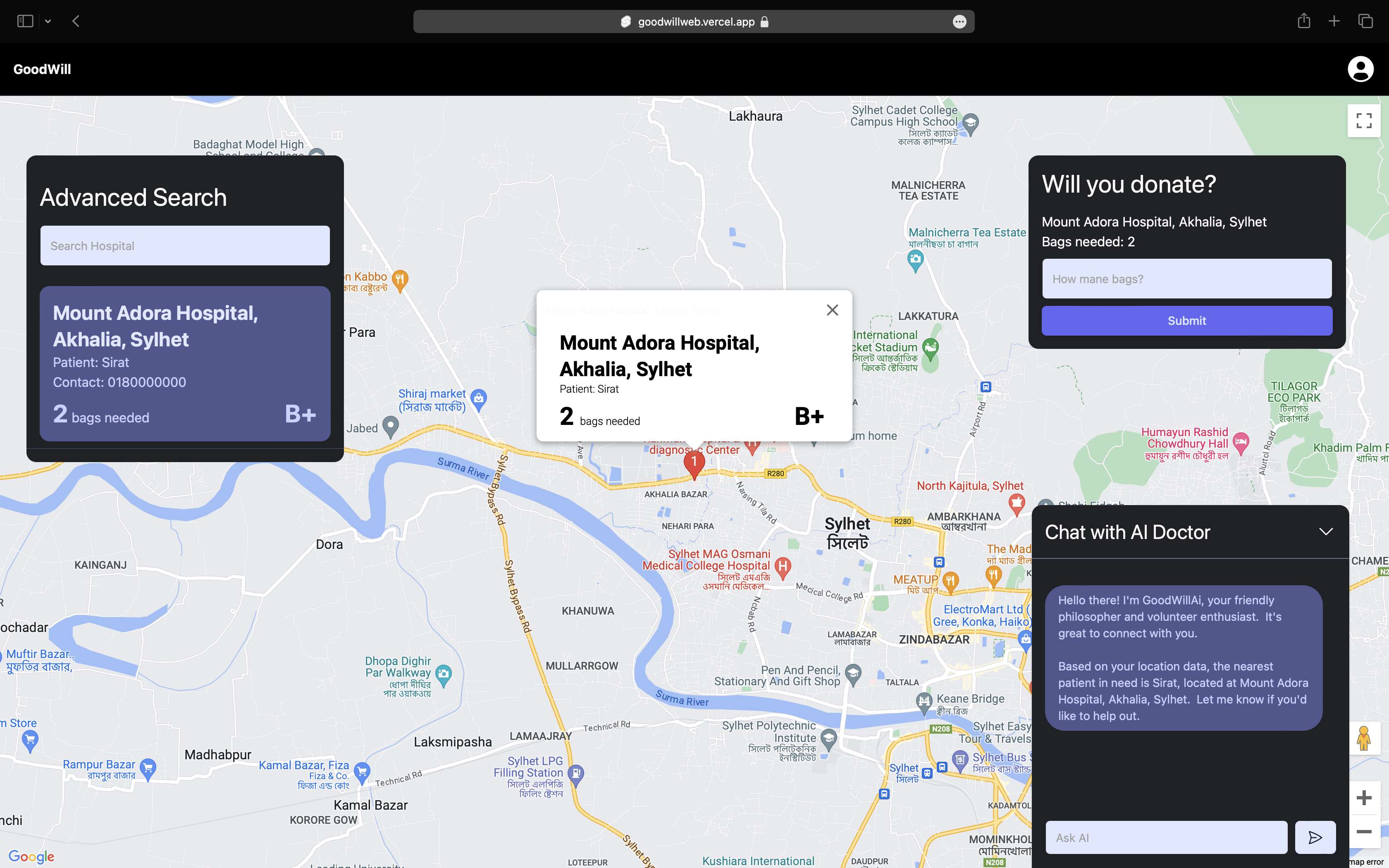Close the Mount Adora Hospital info popup
The width and height of the screenshot is (1389, 868).
click(832, 310)
